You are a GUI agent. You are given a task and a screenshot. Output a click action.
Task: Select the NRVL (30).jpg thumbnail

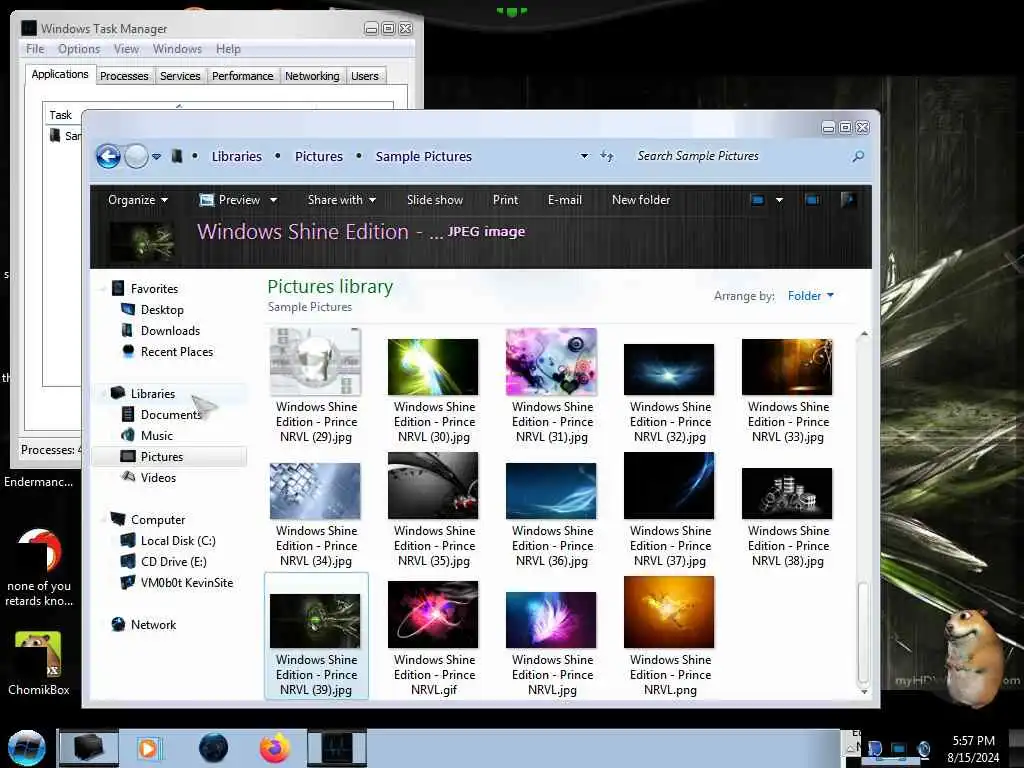tap(433, 366)
